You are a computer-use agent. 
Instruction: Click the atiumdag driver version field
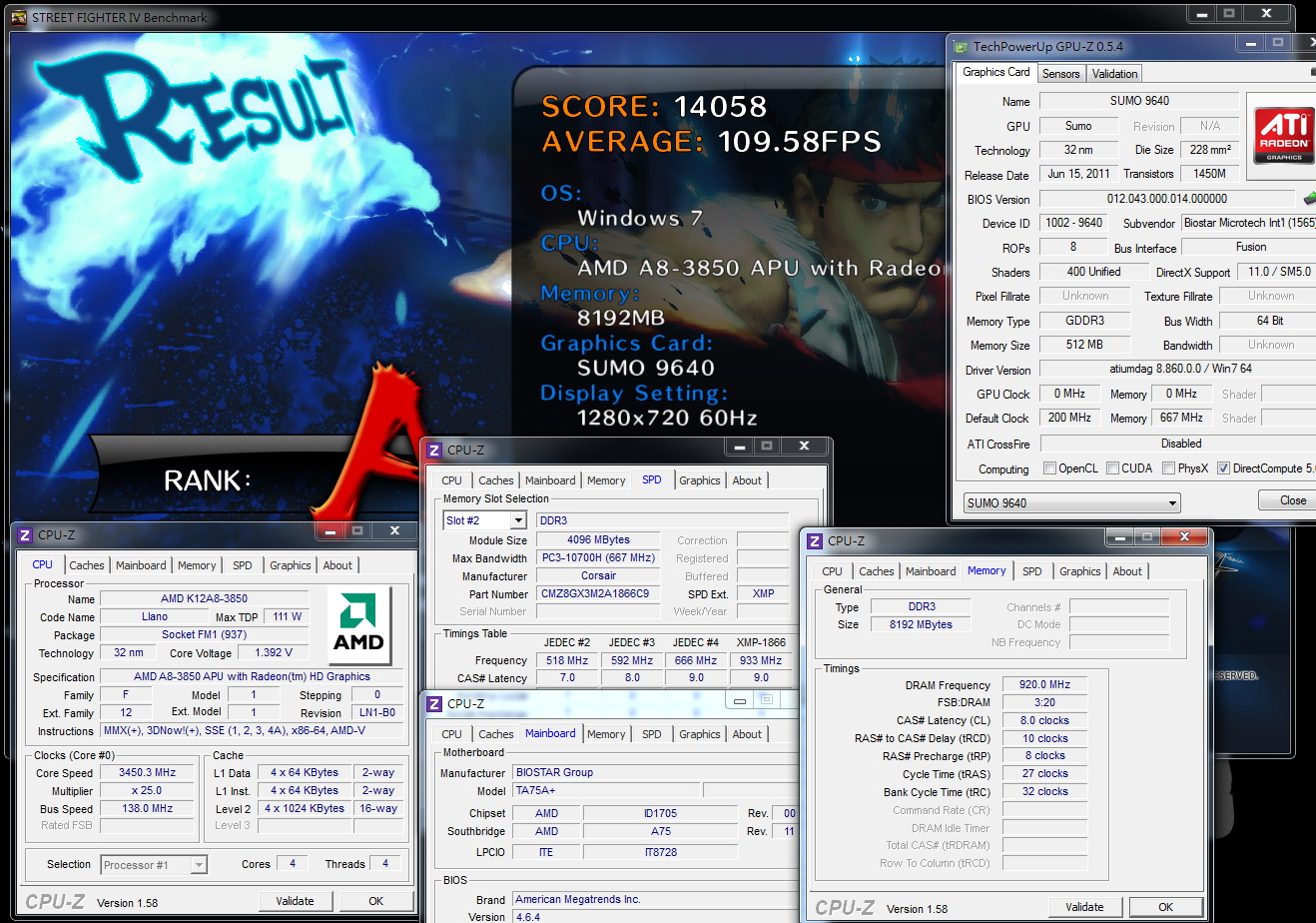point(1178,369)
